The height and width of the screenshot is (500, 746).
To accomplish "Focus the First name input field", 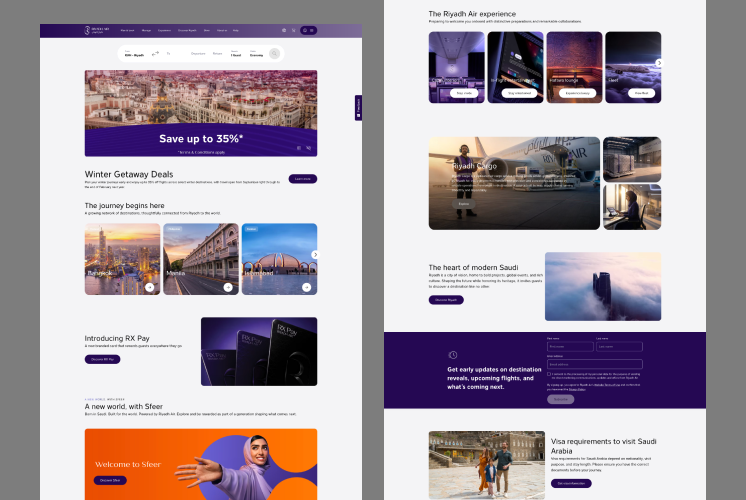I will click(x=570, y=347).
